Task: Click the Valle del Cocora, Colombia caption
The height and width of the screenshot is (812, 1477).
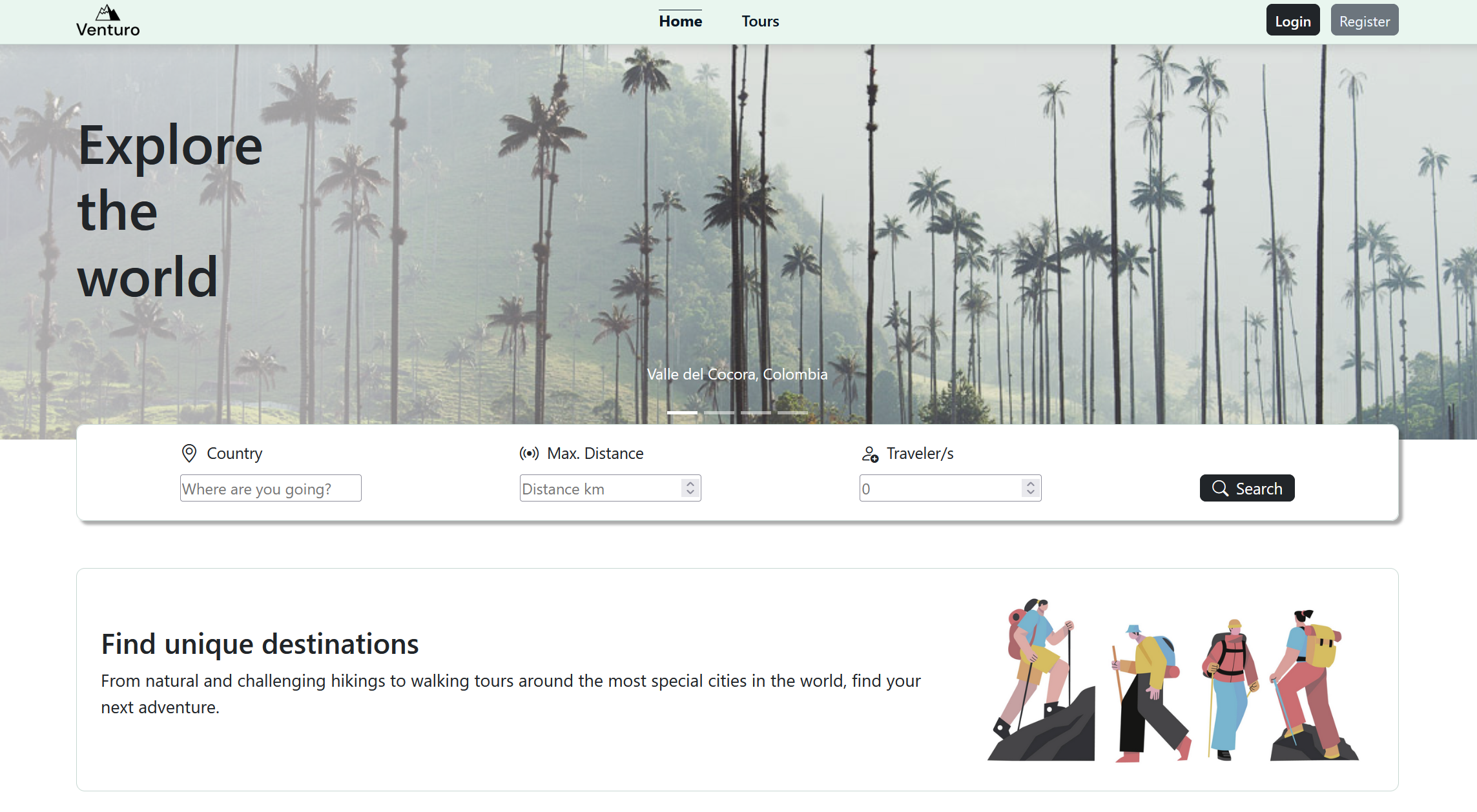Action: click(x=737, y=374)
